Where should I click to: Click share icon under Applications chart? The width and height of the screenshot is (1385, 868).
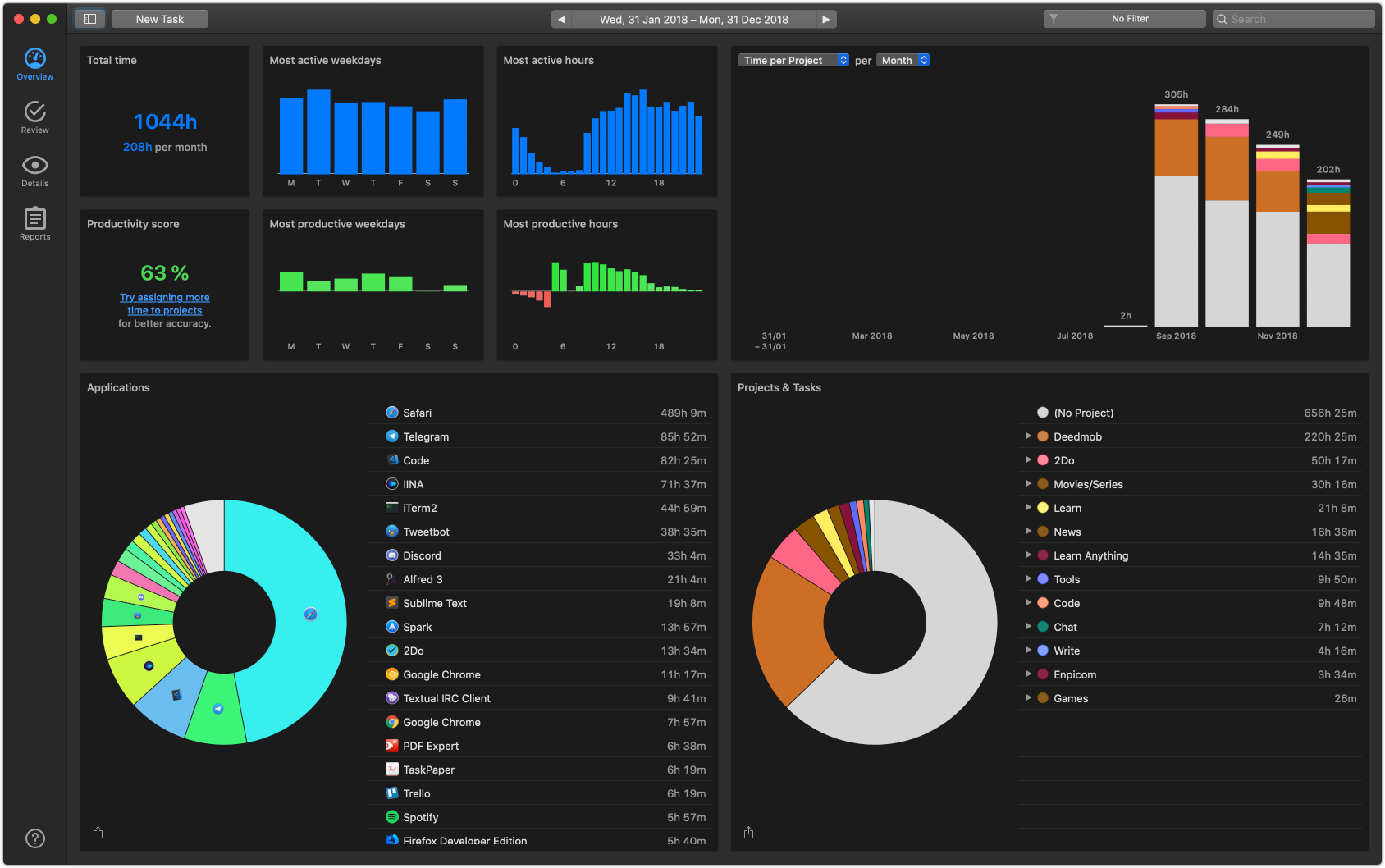click(98, 833)
